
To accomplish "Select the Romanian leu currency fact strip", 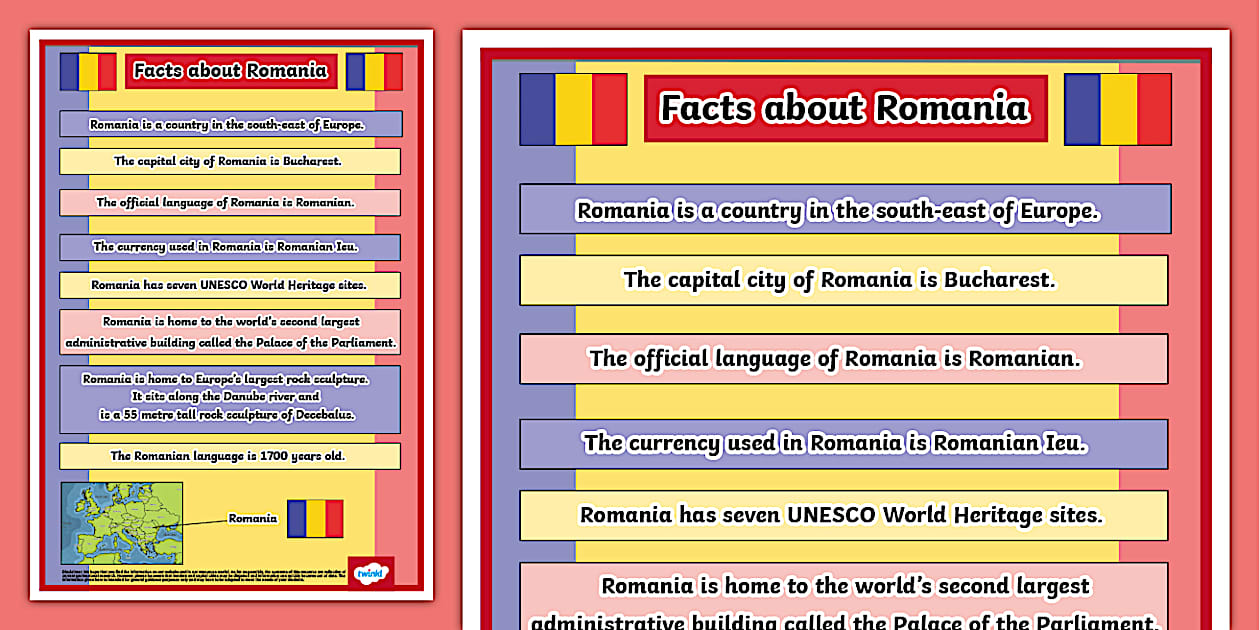I will point(843,443).
